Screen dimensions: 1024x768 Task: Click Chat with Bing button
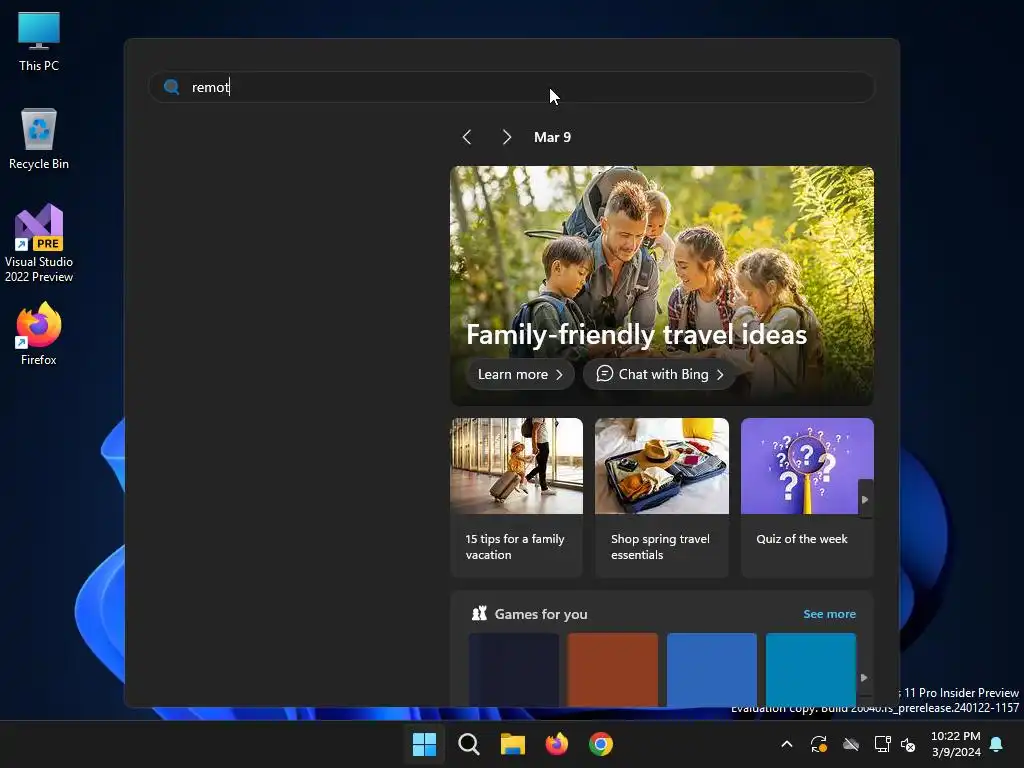point(660,374)
